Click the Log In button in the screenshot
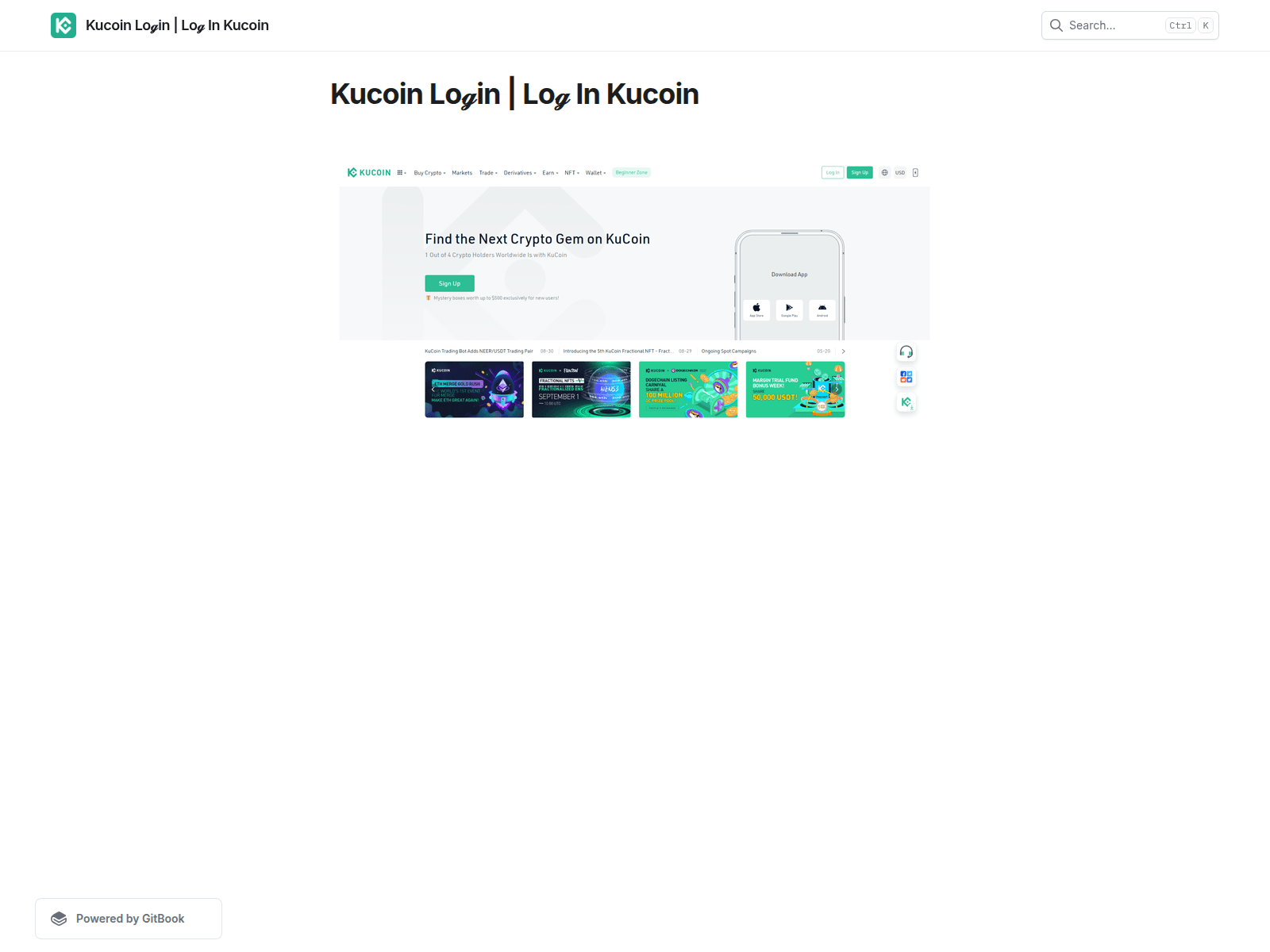 tap(833, 172)
